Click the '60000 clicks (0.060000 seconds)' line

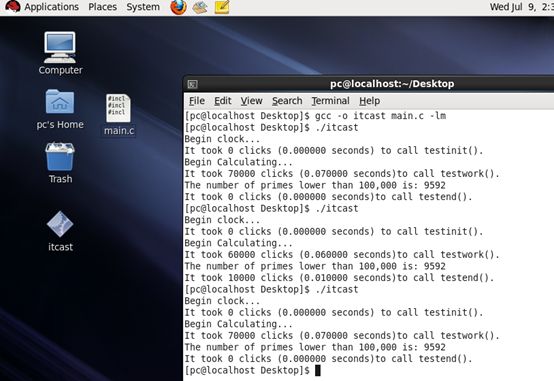click(342, 254)
